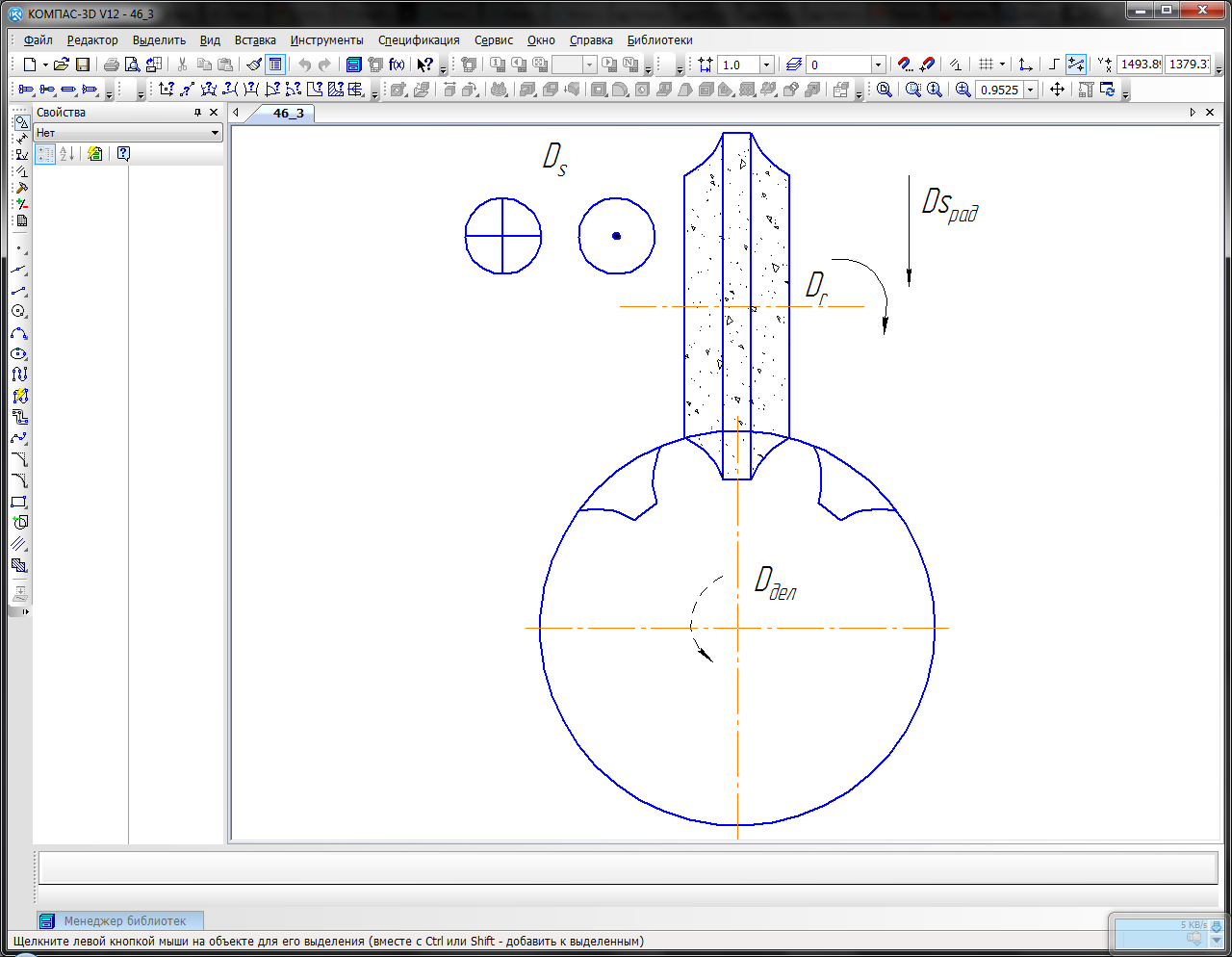Open the layer number dropdown showing 0
Image resolution: width=1232 pixels, height=957 pixels.
878,65
